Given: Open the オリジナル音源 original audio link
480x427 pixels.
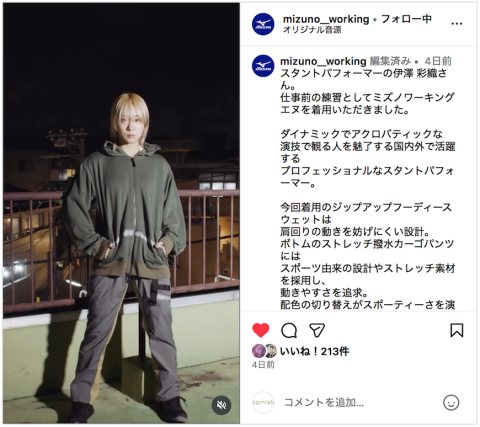Looking at the screenshot, I should coord(312,30).
